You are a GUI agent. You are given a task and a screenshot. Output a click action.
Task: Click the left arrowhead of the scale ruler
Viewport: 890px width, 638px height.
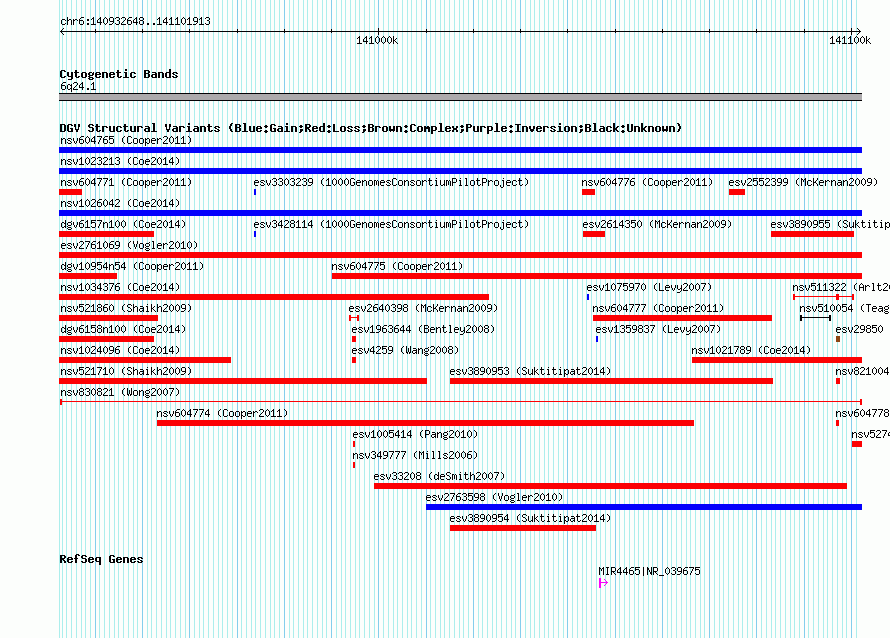(x=62, y=32)
